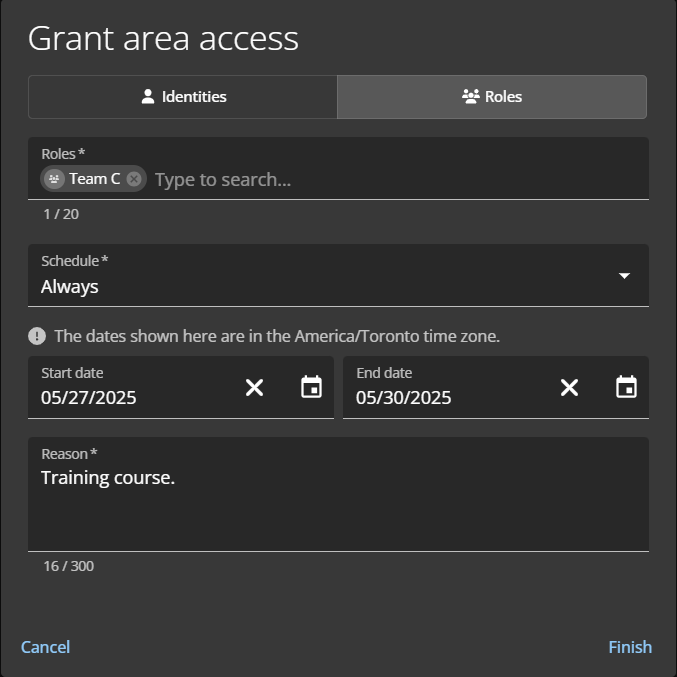Viewport: 677px width, 677px height.
Task: Remove the Team C role chip
Action: 134,179
